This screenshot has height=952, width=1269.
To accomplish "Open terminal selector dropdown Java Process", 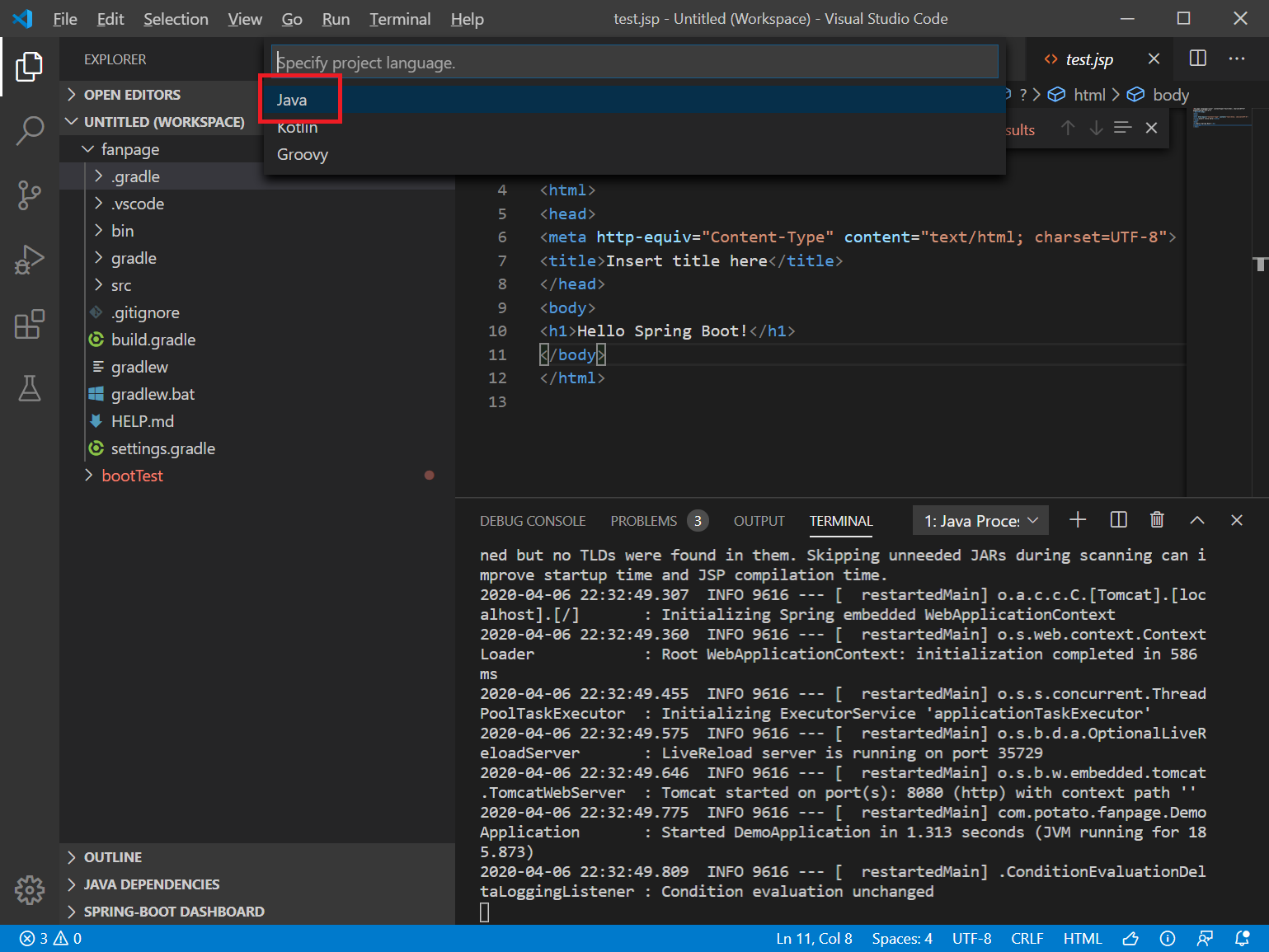I will point(980,520).
